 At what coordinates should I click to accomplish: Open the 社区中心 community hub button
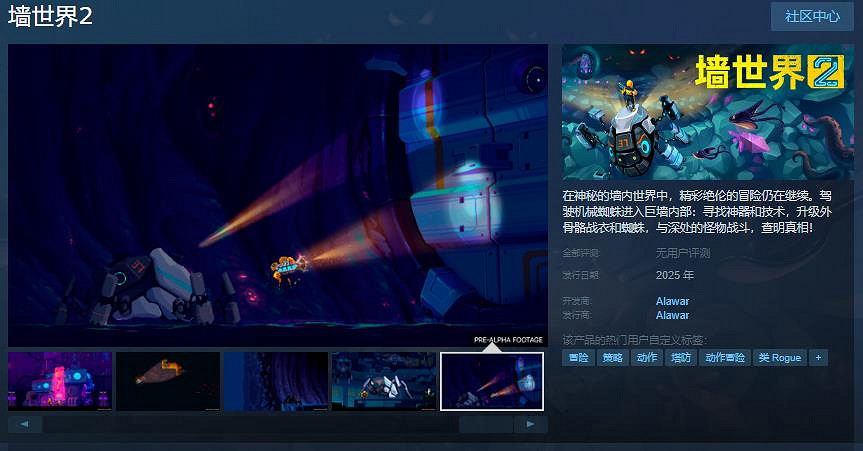[812, 17]
